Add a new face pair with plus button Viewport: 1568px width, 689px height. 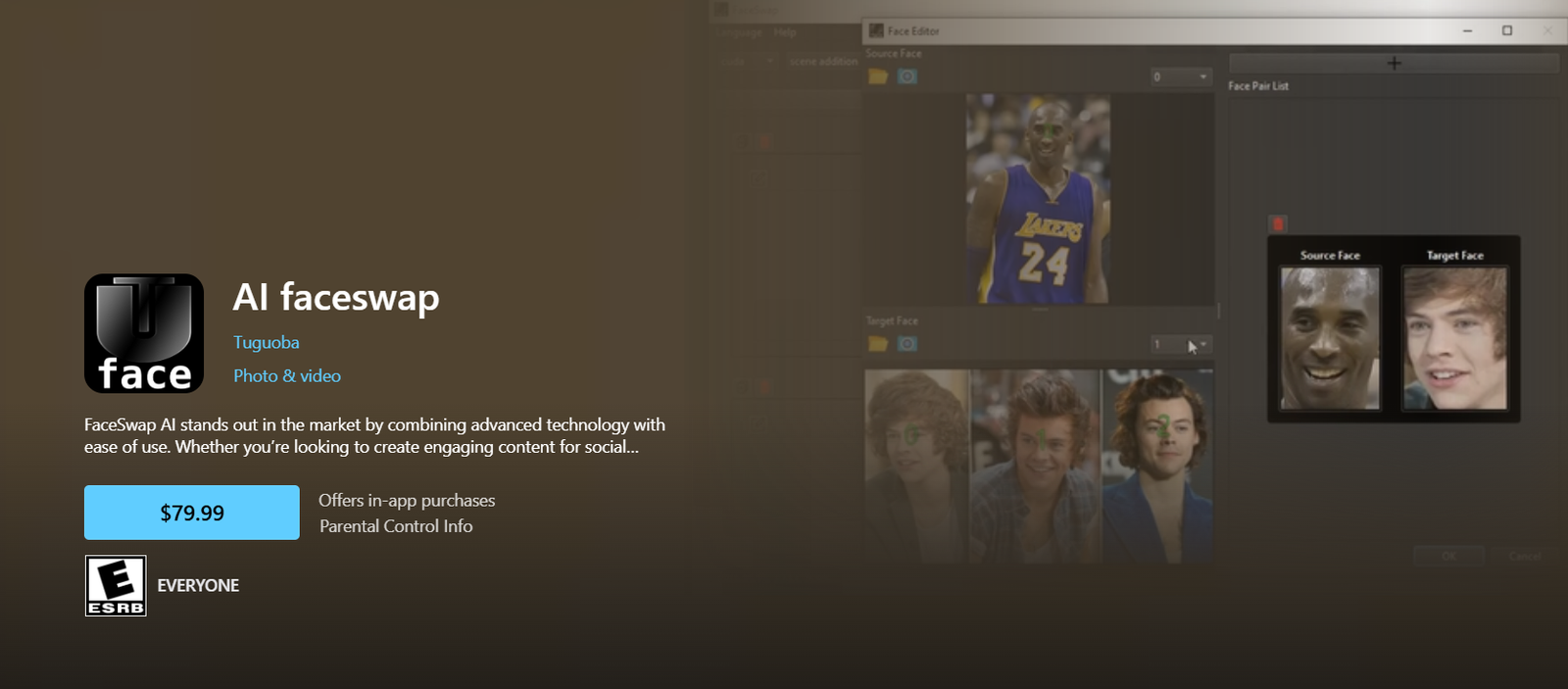tap(1393, 63)
